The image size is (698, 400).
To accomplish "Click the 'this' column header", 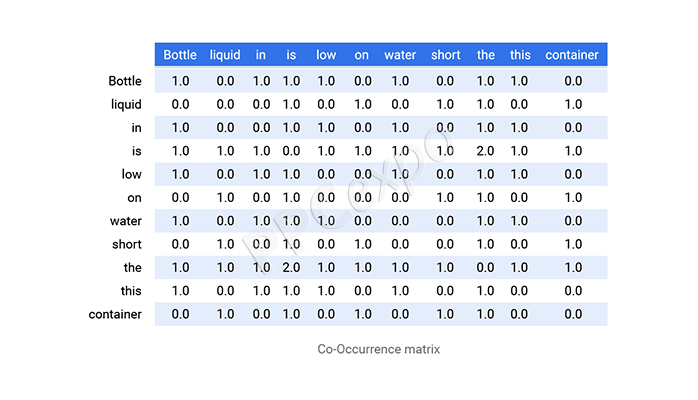I will coord(520,55).
